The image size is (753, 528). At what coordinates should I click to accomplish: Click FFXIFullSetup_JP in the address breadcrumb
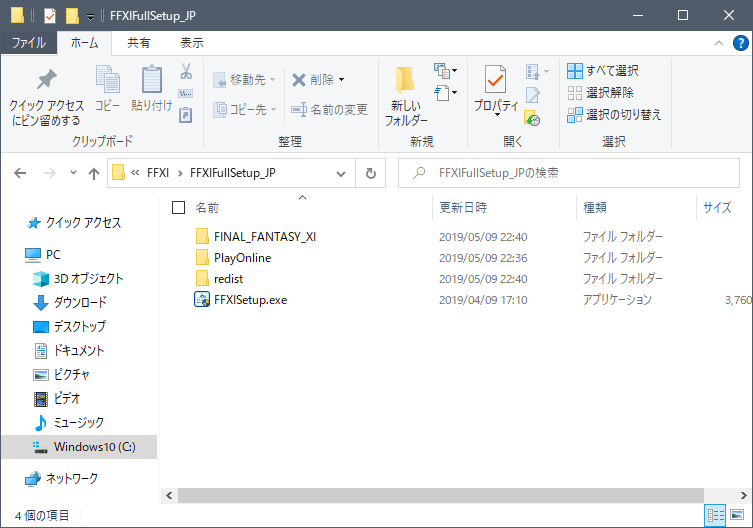(232, 173)
